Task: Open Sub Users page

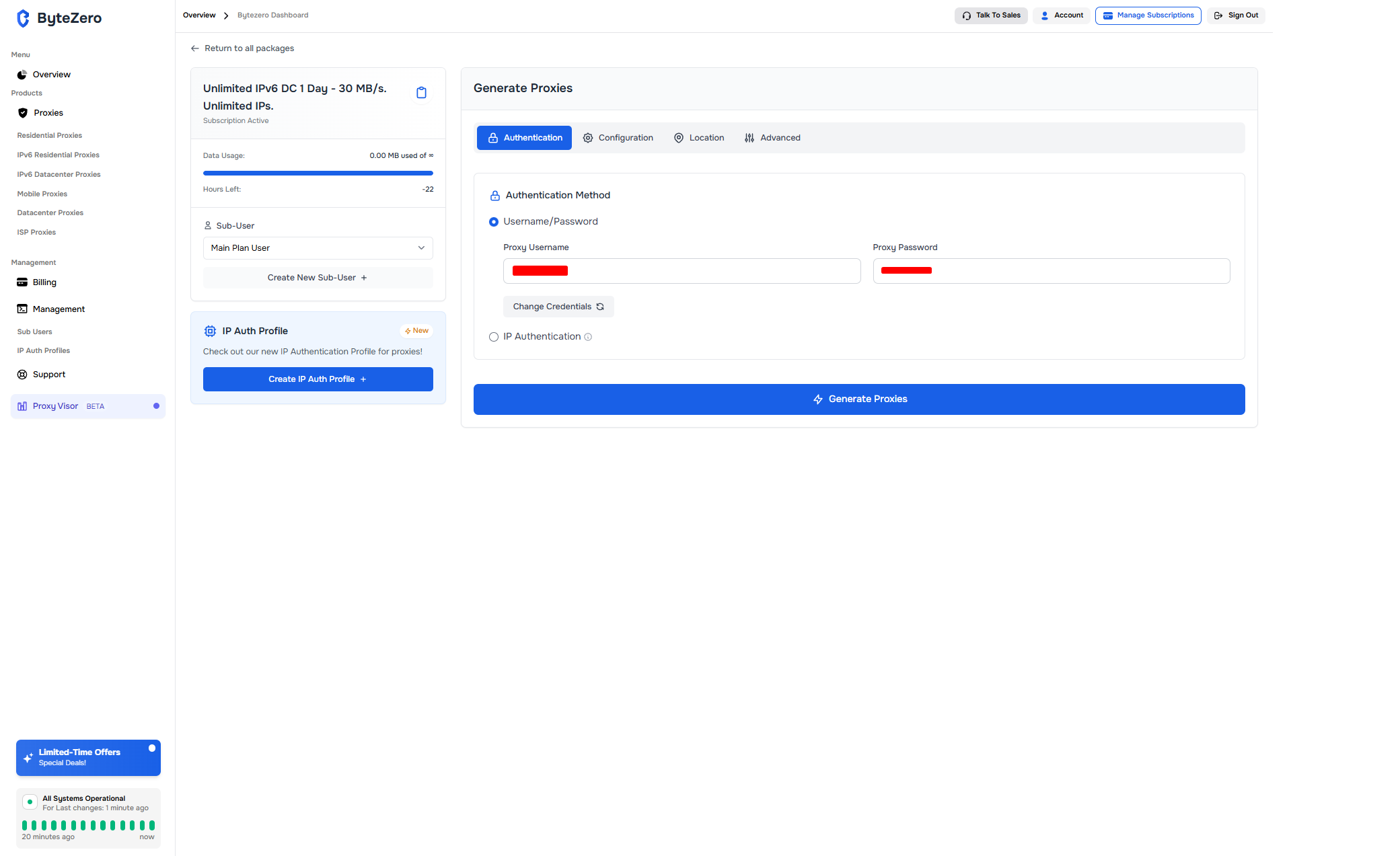Action: (x=34, y=332)
